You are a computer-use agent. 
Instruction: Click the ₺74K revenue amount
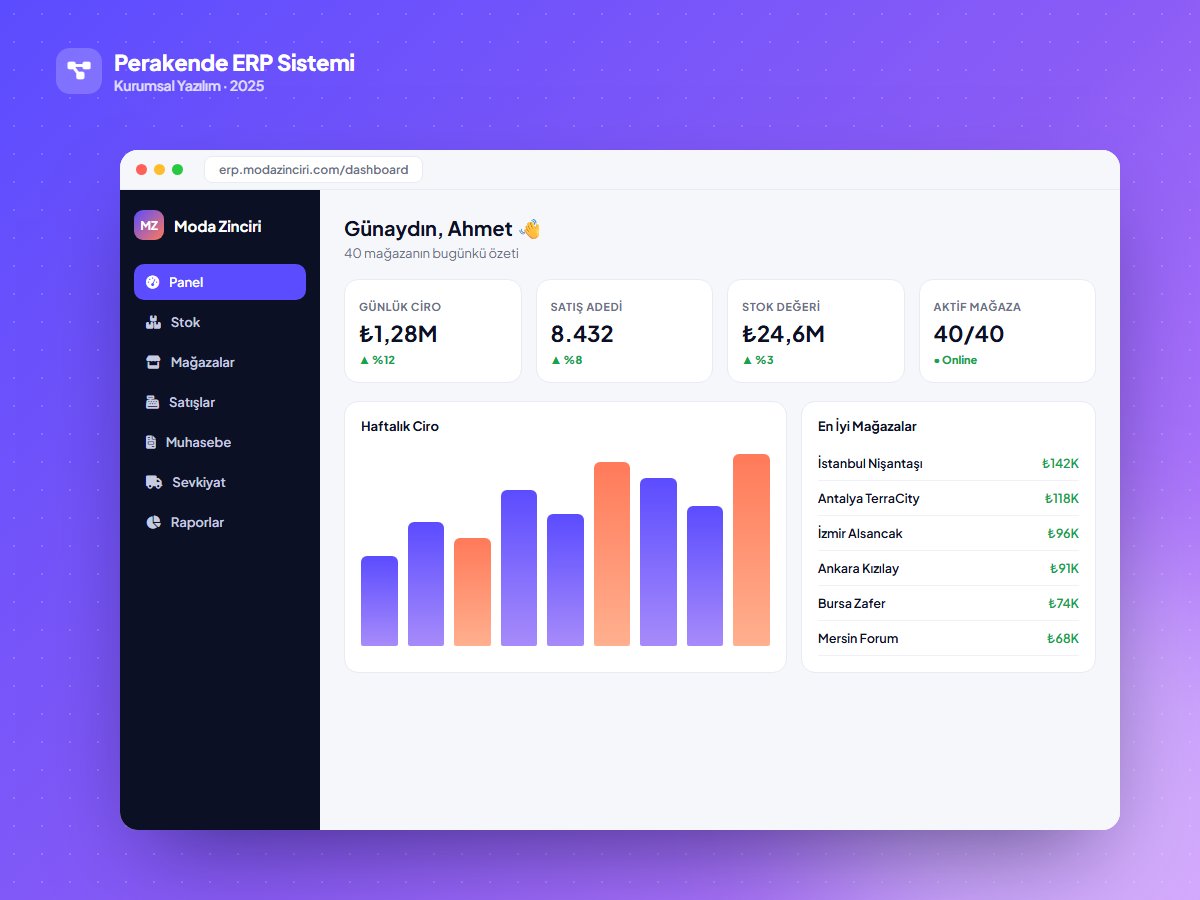coord(1063,603)
